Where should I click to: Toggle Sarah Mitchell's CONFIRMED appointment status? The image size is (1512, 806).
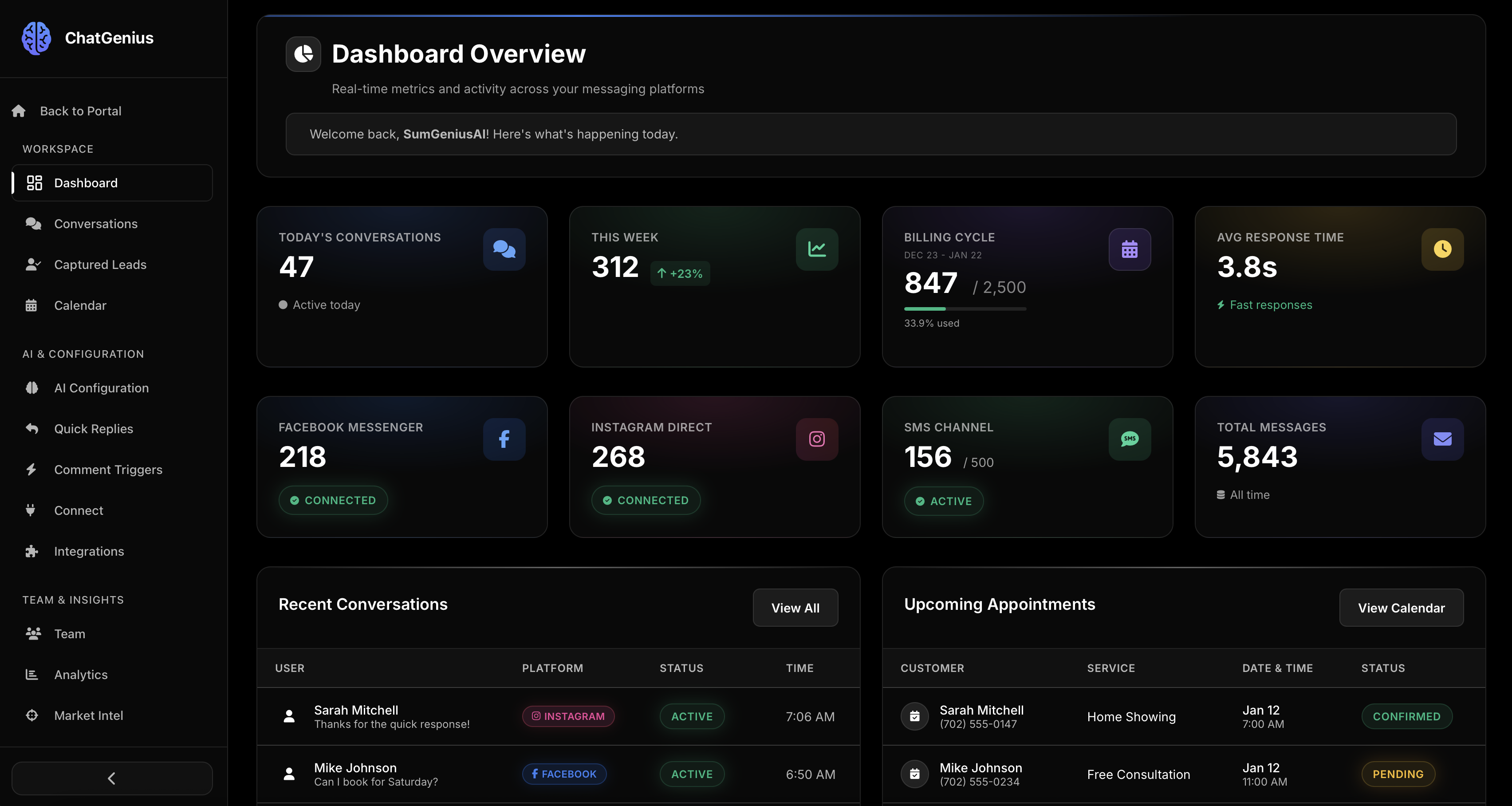pos(1407,716)
